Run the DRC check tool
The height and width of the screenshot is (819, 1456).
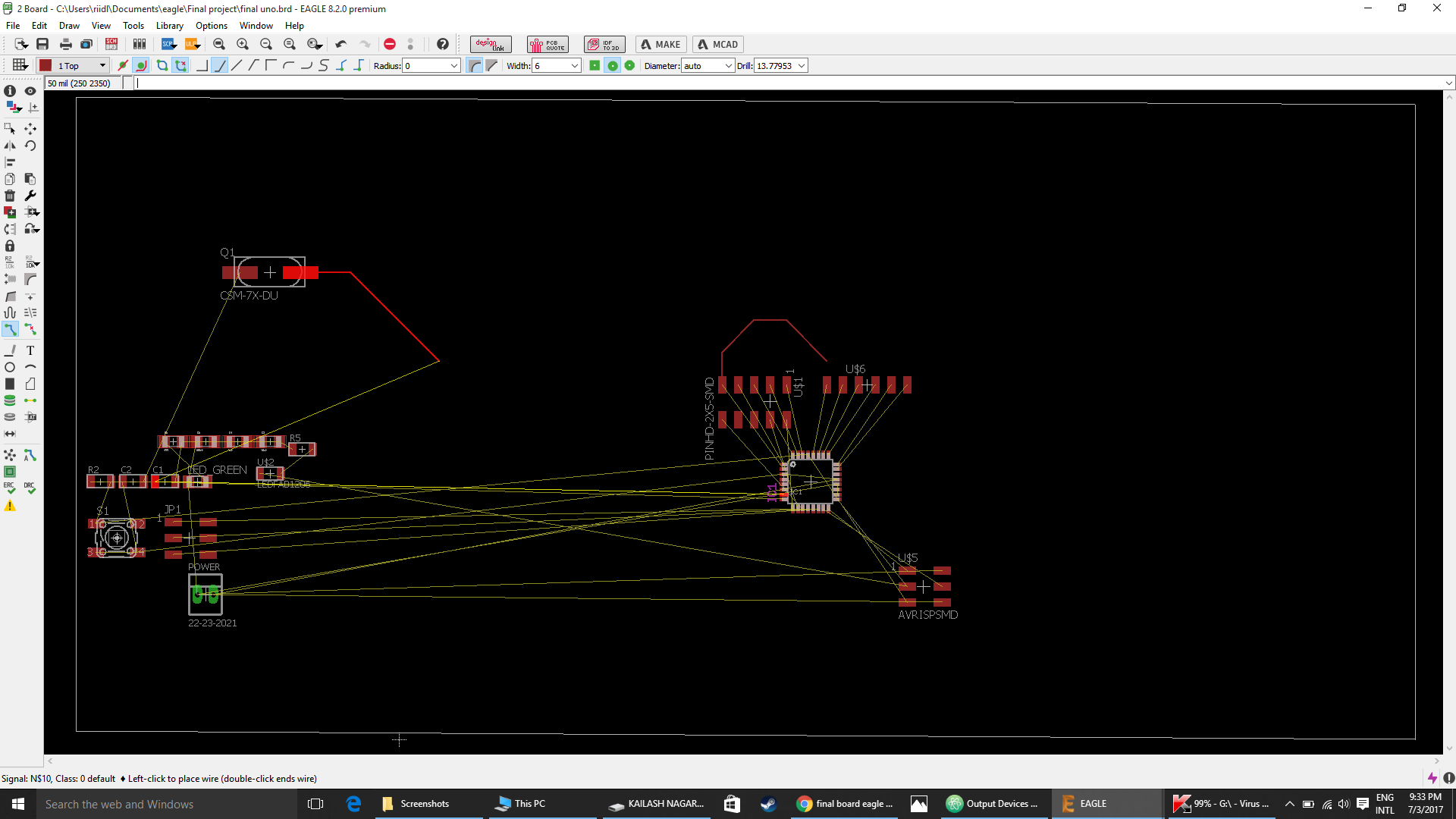coord(30,488)
